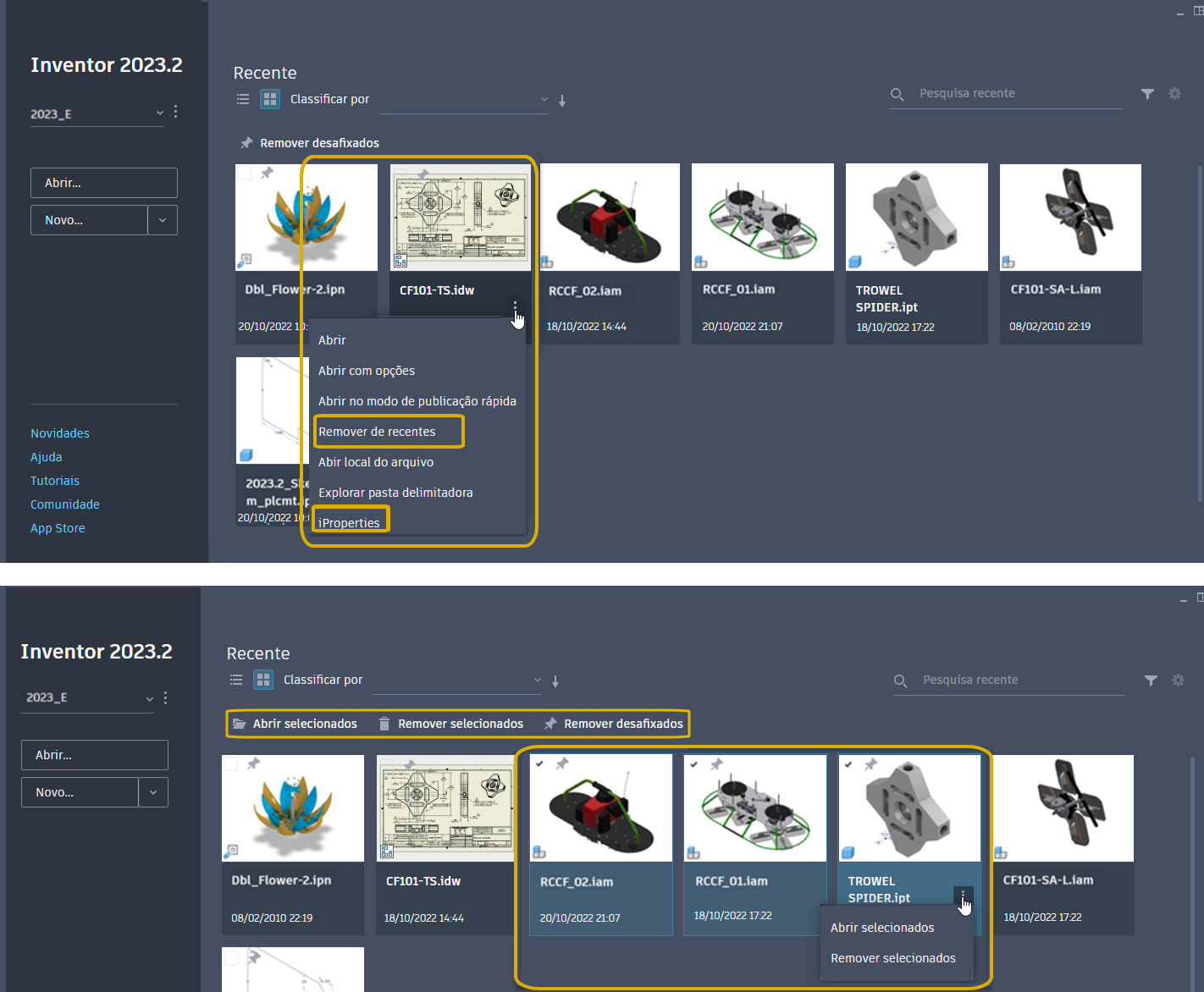This screenshot has width=1204, height=992.
Task: Expand lower 2023_E project dropdown
Action: tap(150, 698)
